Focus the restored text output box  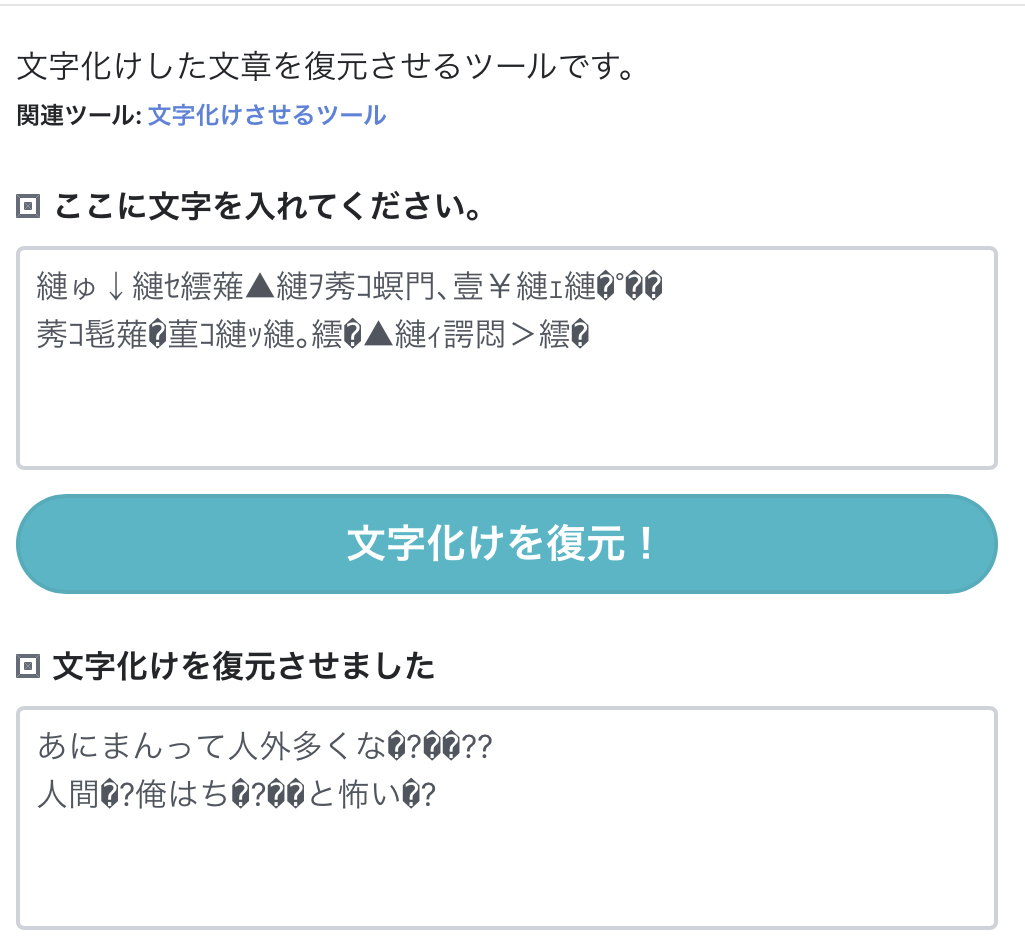pyautogui.click(x=507, y=818)
